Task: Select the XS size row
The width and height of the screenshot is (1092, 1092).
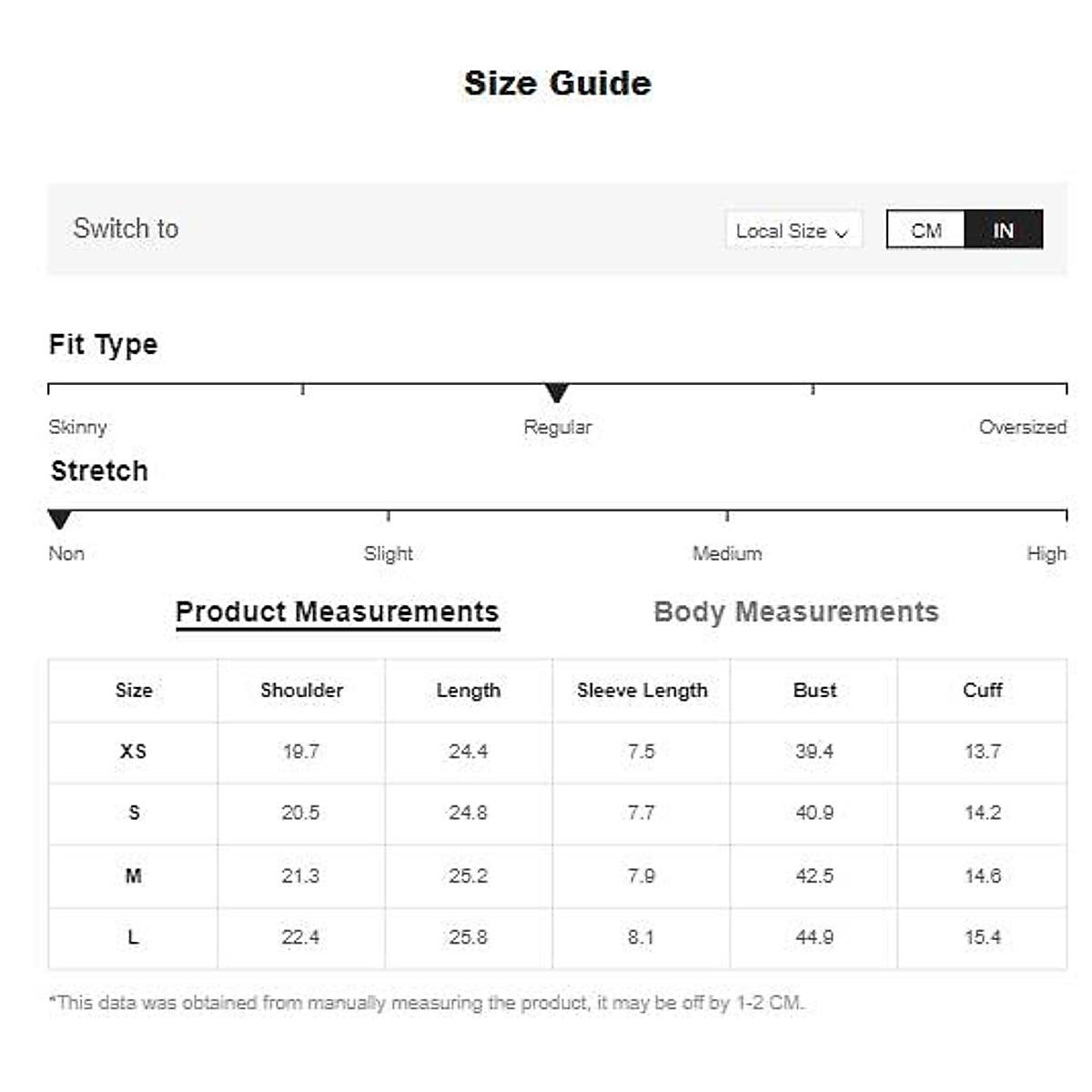Action: point(133,752)
